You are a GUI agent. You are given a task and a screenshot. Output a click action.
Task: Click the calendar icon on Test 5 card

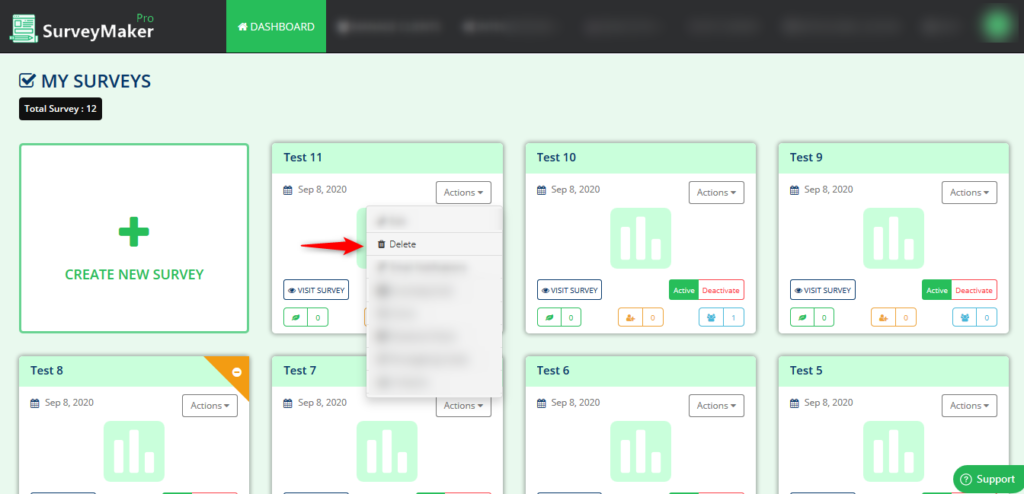pos(793,403)
